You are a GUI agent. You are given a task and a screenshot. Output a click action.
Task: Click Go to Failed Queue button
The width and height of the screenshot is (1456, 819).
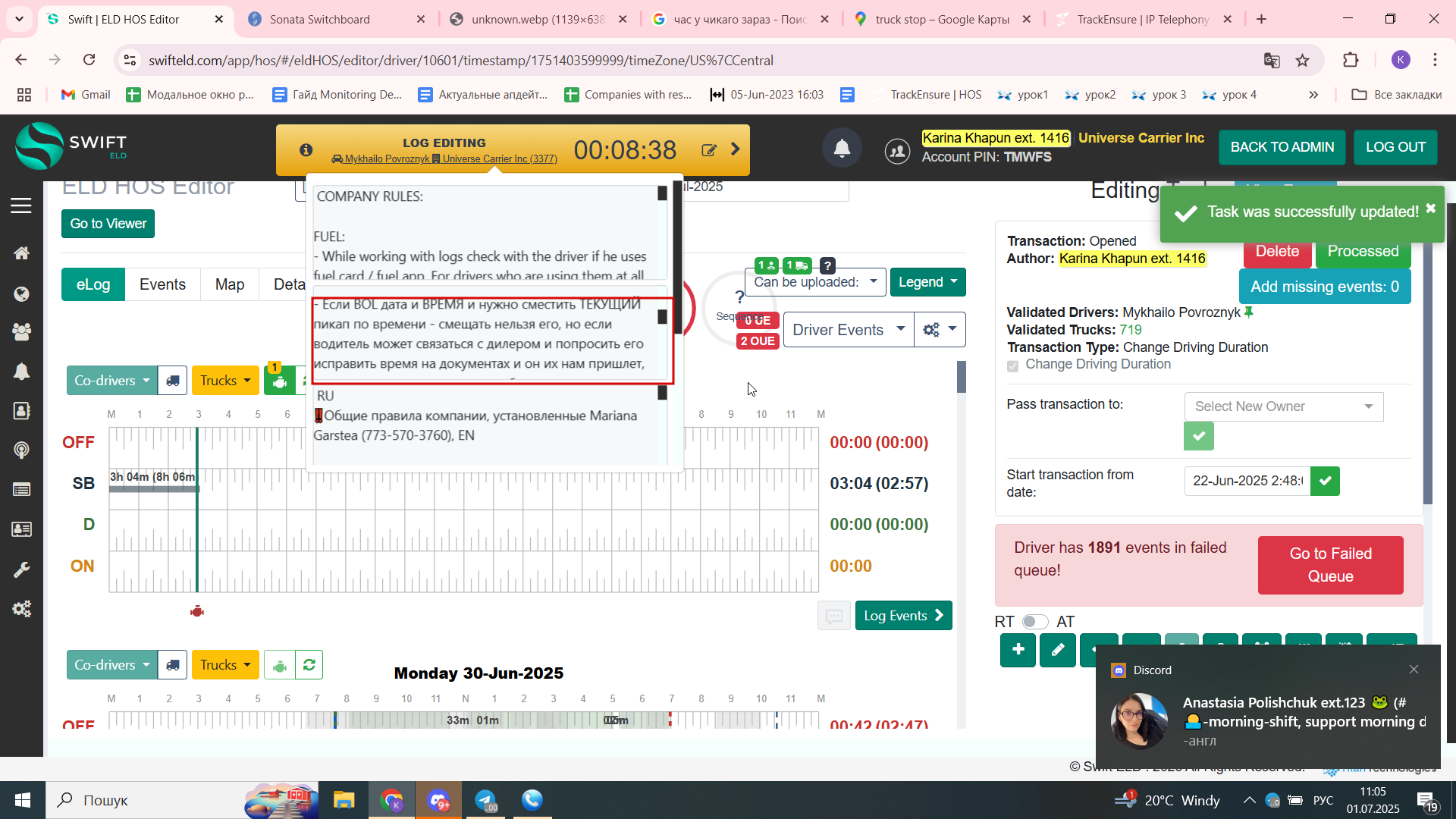pos(1330,565)
